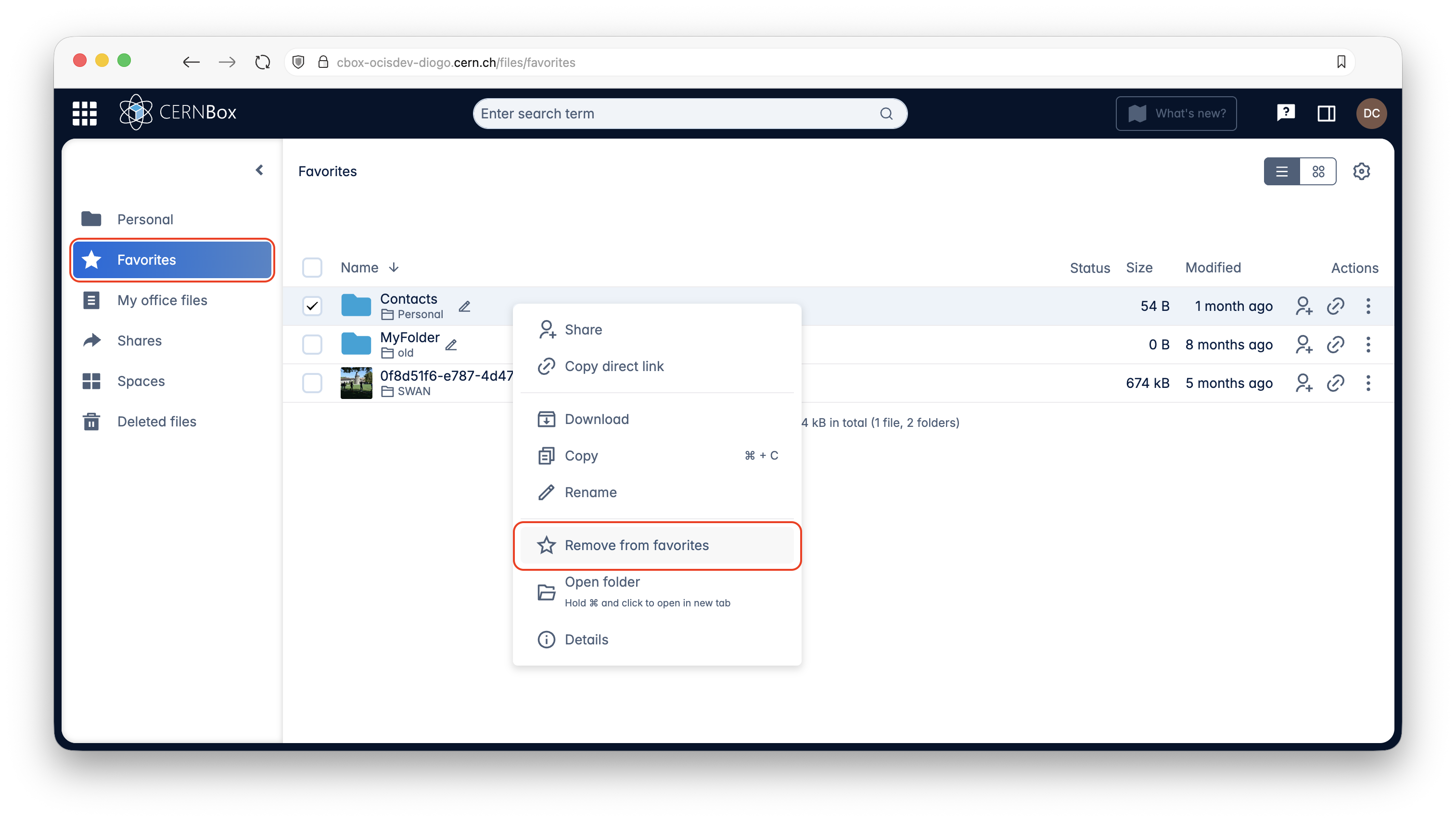Switch to tiles grid view

[x=1318, y=171]
